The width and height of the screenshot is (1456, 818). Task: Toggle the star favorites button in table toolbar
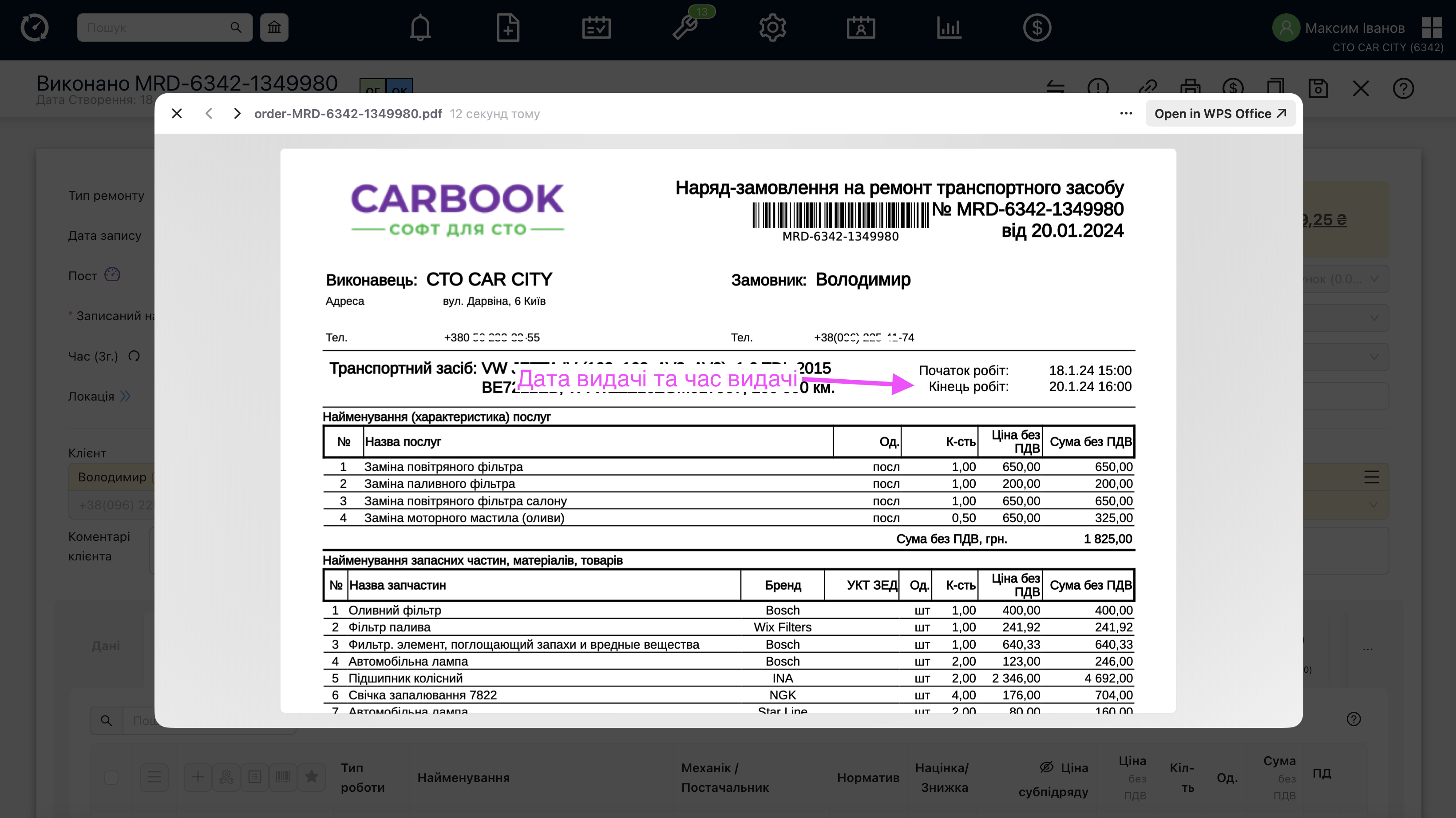tap(312, 777)
